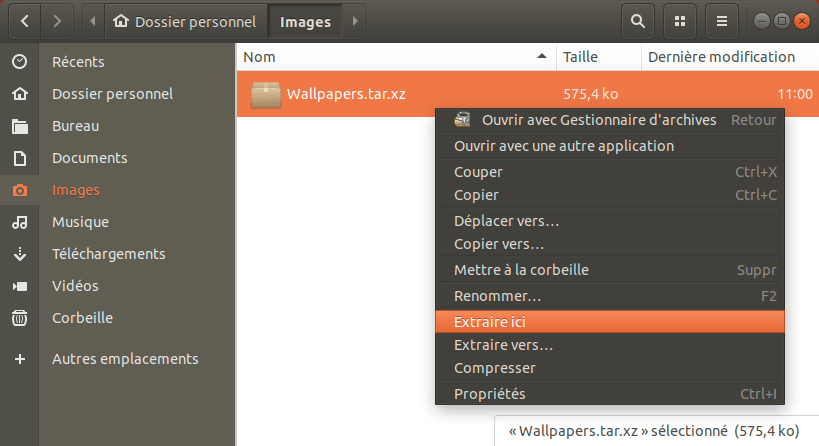Go back with the left arrow
Image resolution: width=819 pixels, height=446 pixels.
24,21
